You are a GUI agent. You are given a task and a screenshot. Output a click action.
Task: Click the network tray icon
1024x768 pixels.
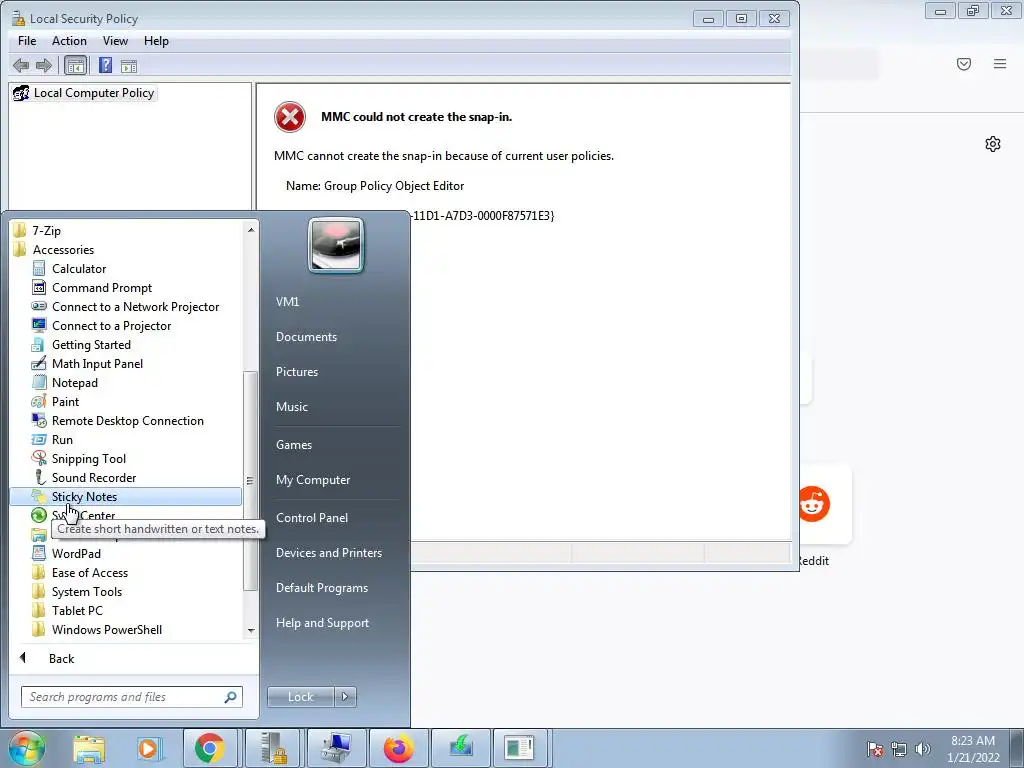pyautogui.click(x=899, y=749)
